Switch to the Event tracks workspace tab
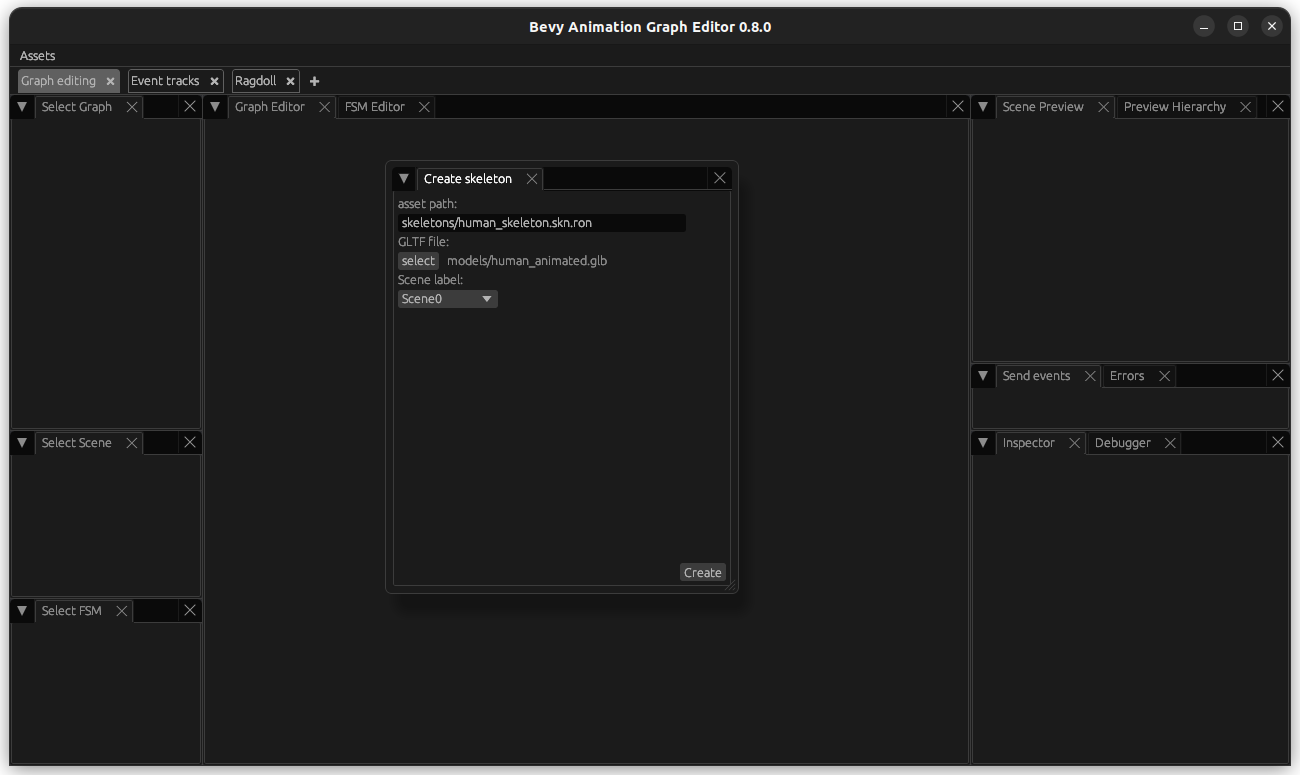The width and height of the screenshot is (1300, 775). (x=167, y=81)
